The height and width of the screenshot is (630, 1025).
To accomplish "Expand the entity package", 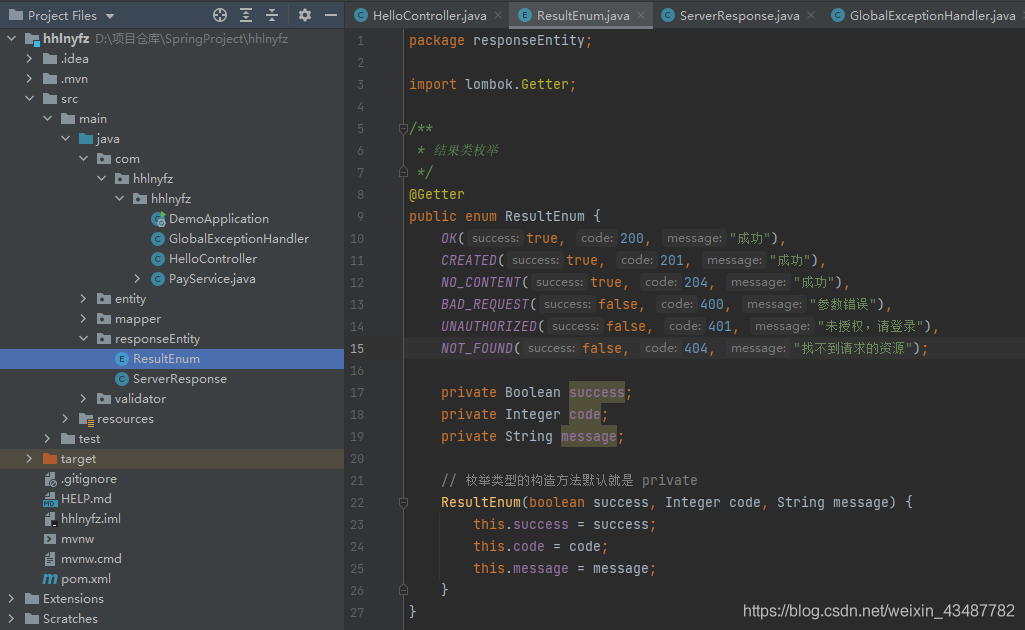I will point(84,299).
